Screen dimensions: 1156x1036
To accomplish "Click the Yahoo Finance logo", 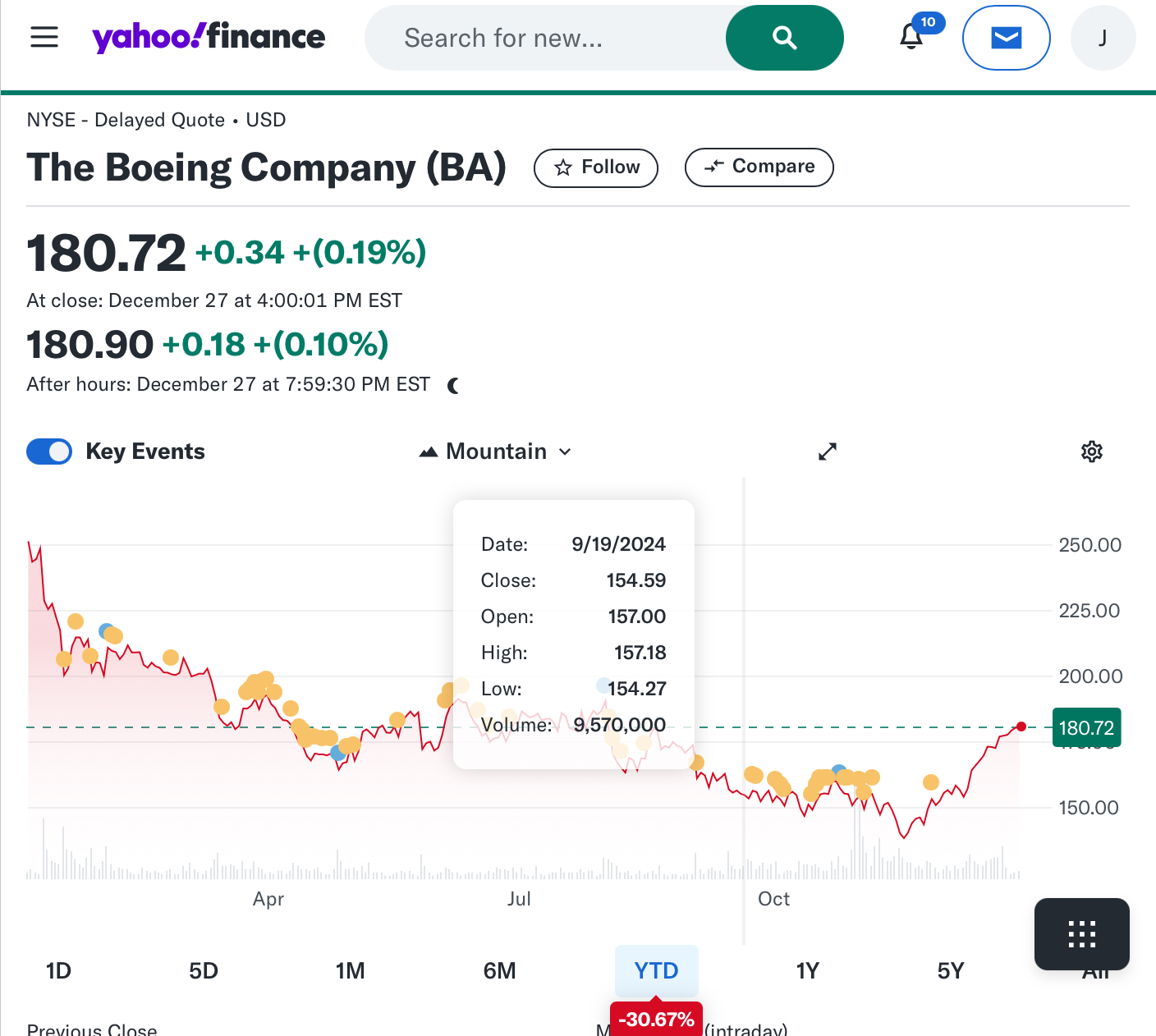I will click(209, 37).
